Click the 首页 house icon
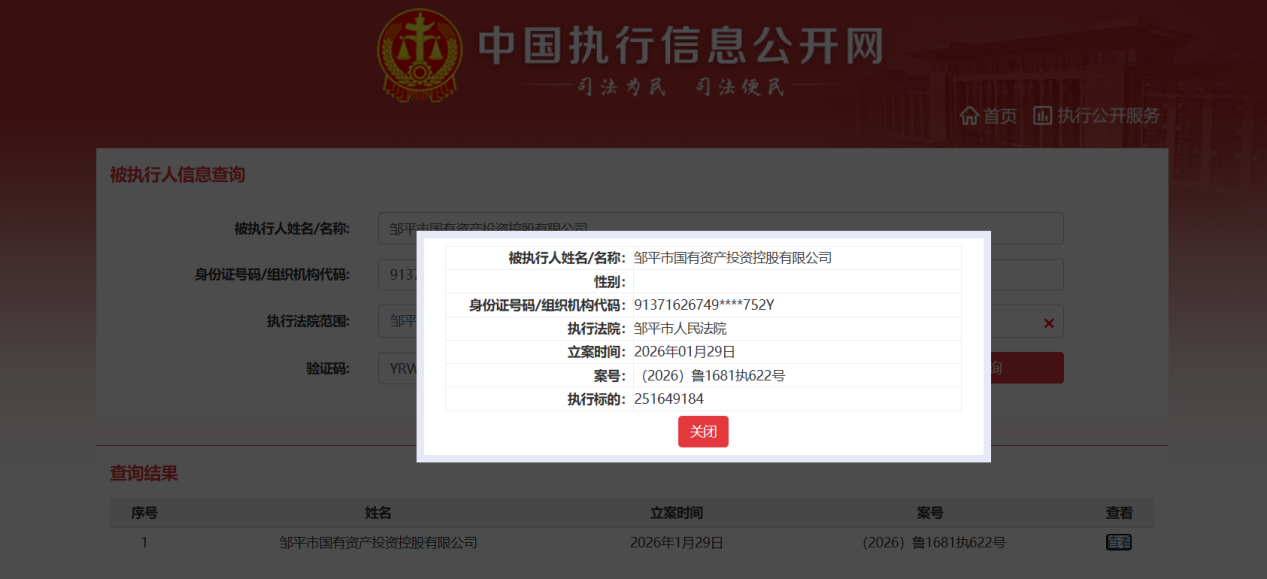The image size is (1267, 579). [x=969, y=116]
